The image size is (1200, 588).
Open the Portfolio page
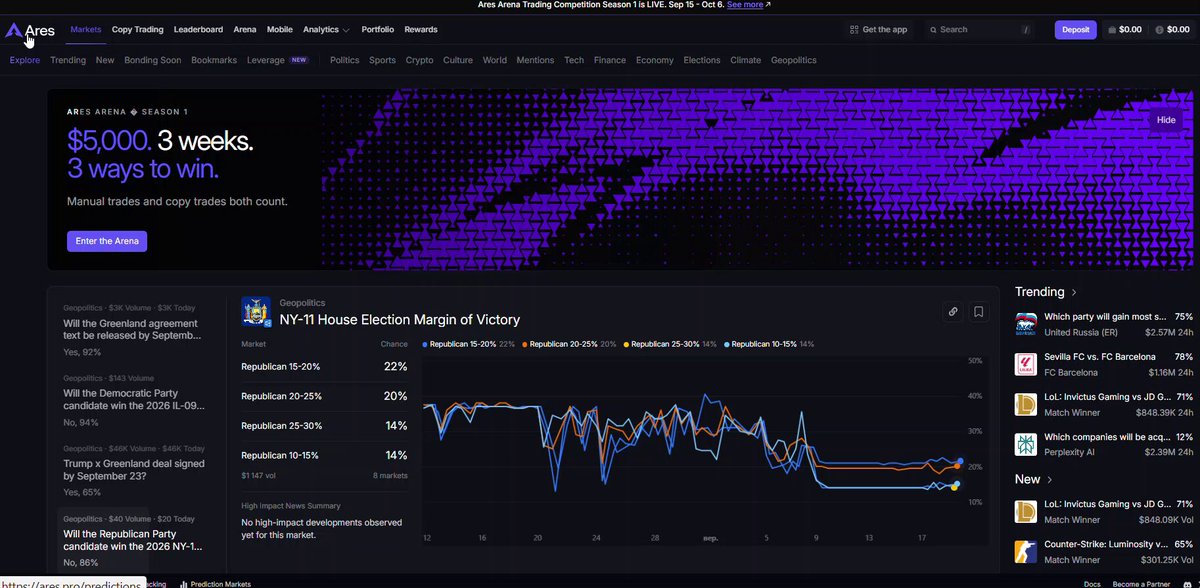coord(377,30)
